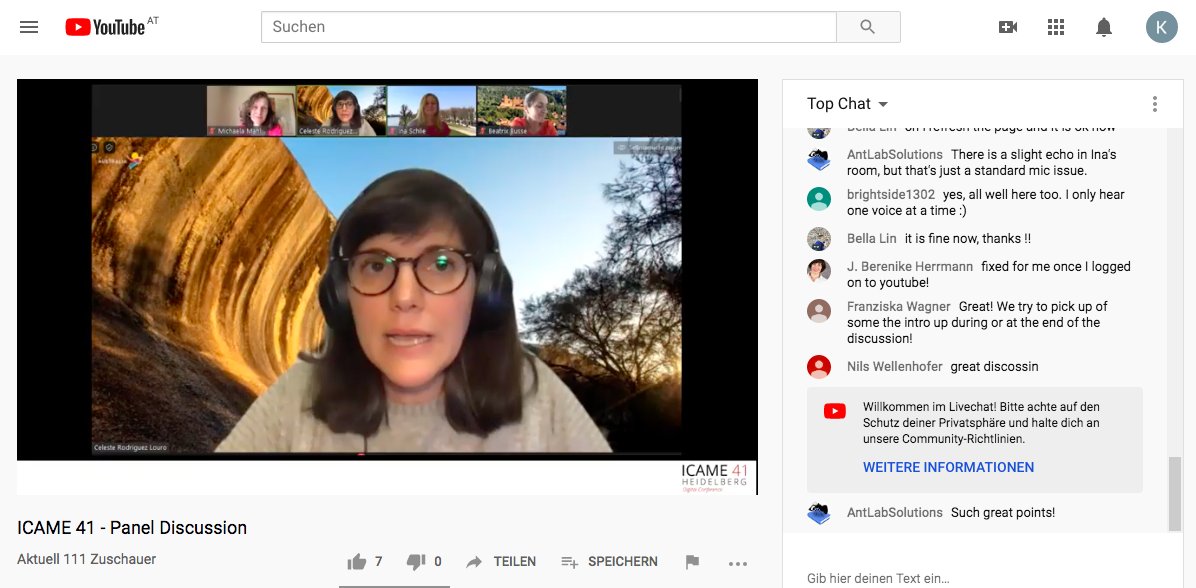The image size is (1196, 588).
Task: Open the notifications bell
Action: point(1104,27)
